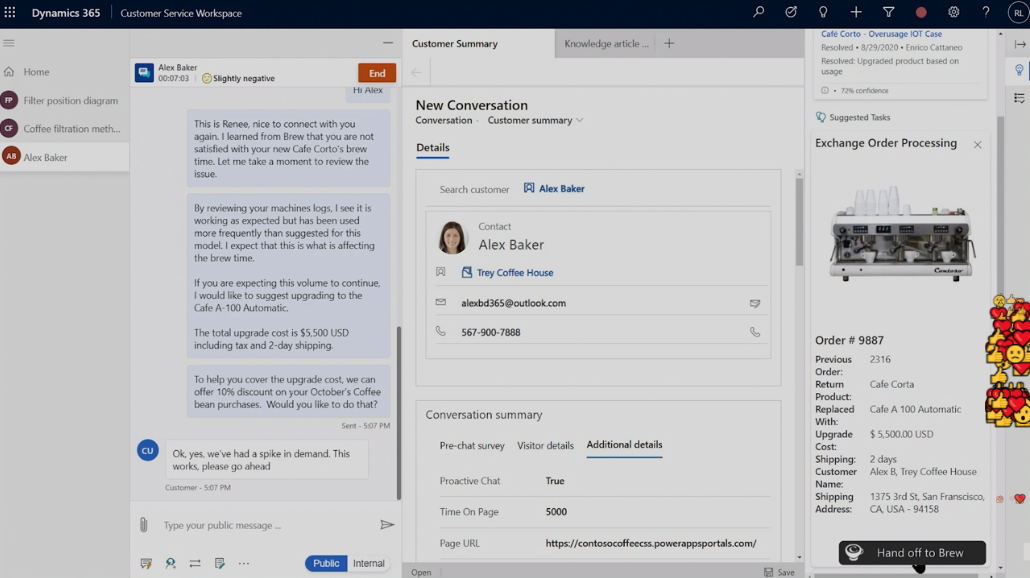Click the consult agent icon in chat toolbar
Screen dimensions: 1030x578
(x=171, y=564)
